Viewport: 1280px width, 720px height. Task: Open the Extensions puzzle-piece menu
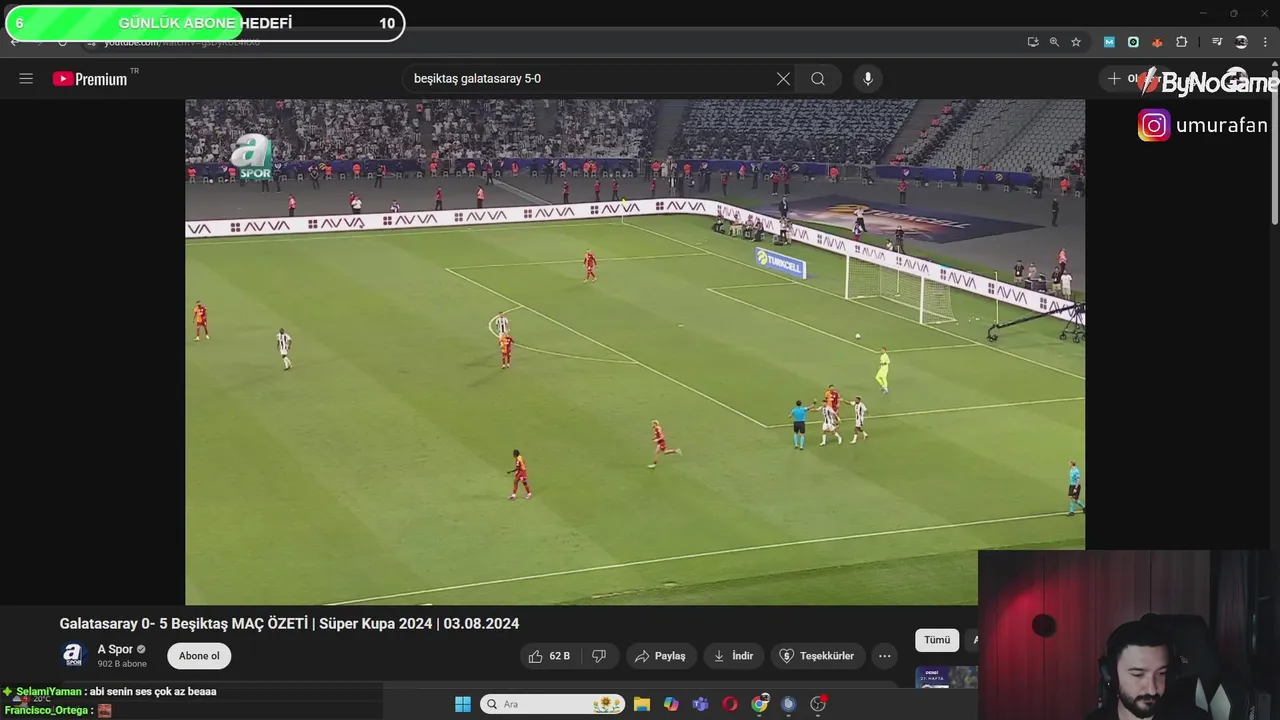click(x=1182, y=42)
